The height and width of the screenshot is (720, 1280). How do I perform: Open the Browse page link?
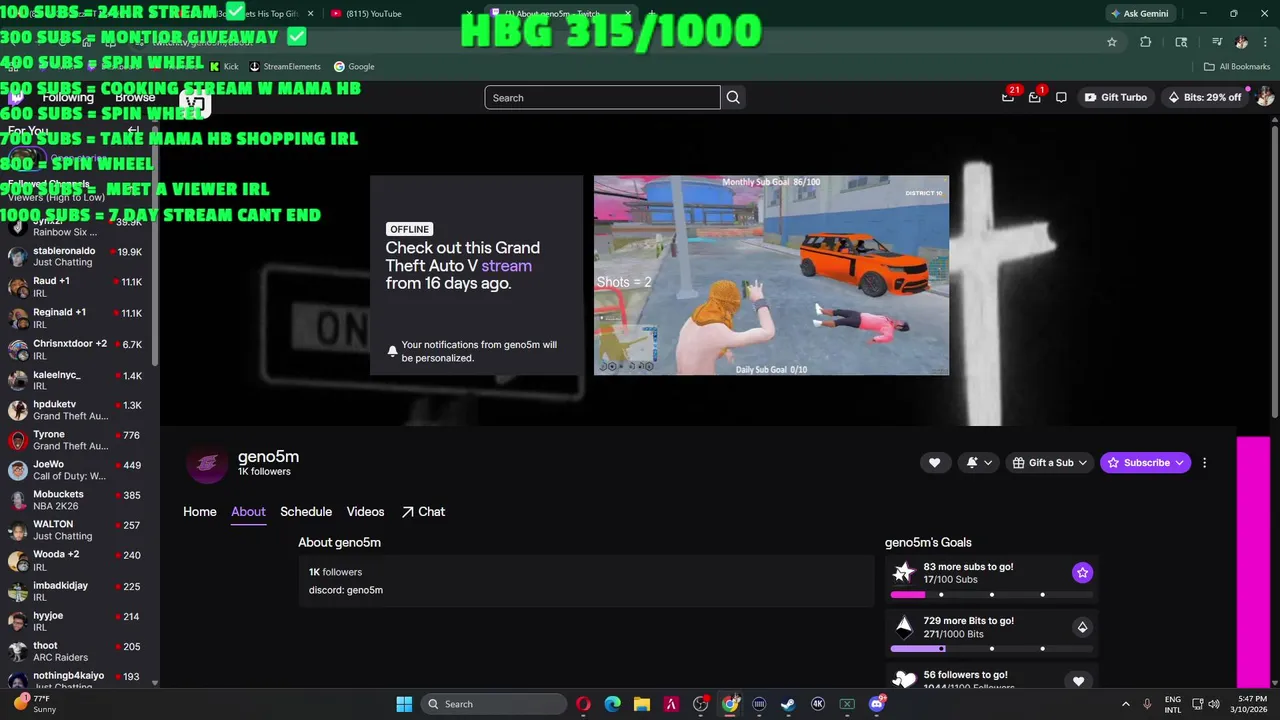point(135,97)
